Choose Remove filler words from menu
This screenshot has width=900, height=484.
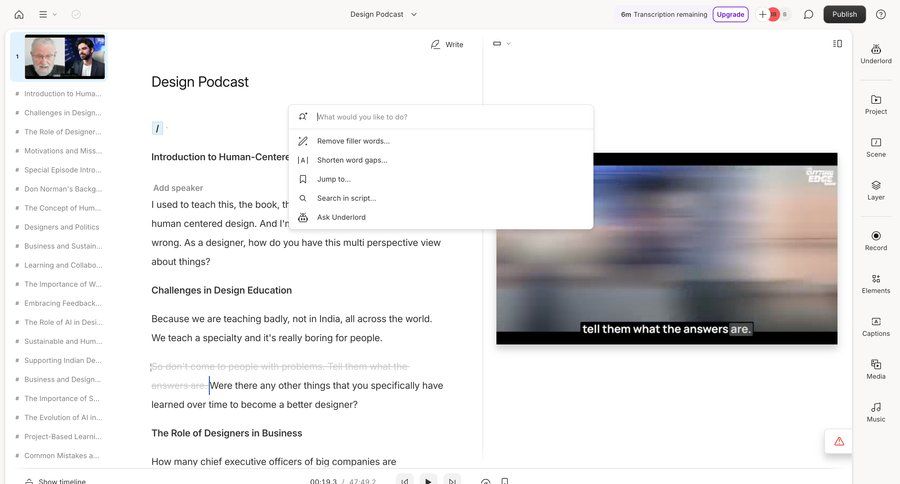pyautogui.click(x=441, y=141)
